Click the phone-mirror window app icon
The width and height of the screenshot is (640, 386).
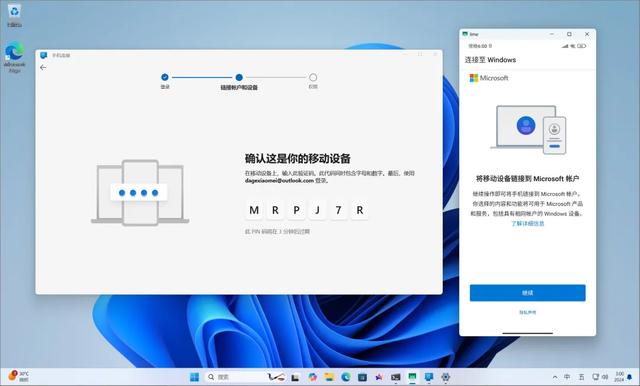(465, 34)
